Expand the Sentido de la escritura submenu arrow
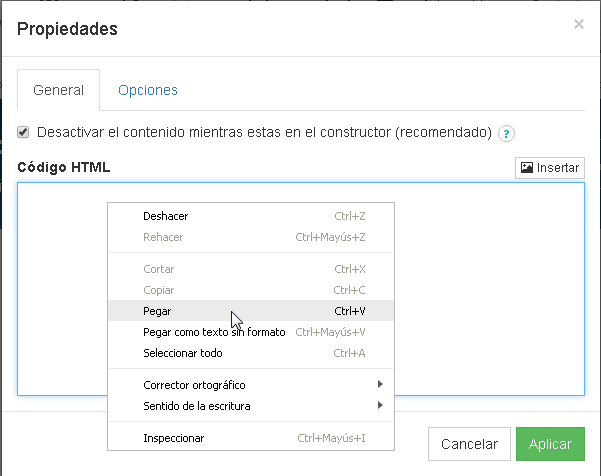 pos(380,405)
